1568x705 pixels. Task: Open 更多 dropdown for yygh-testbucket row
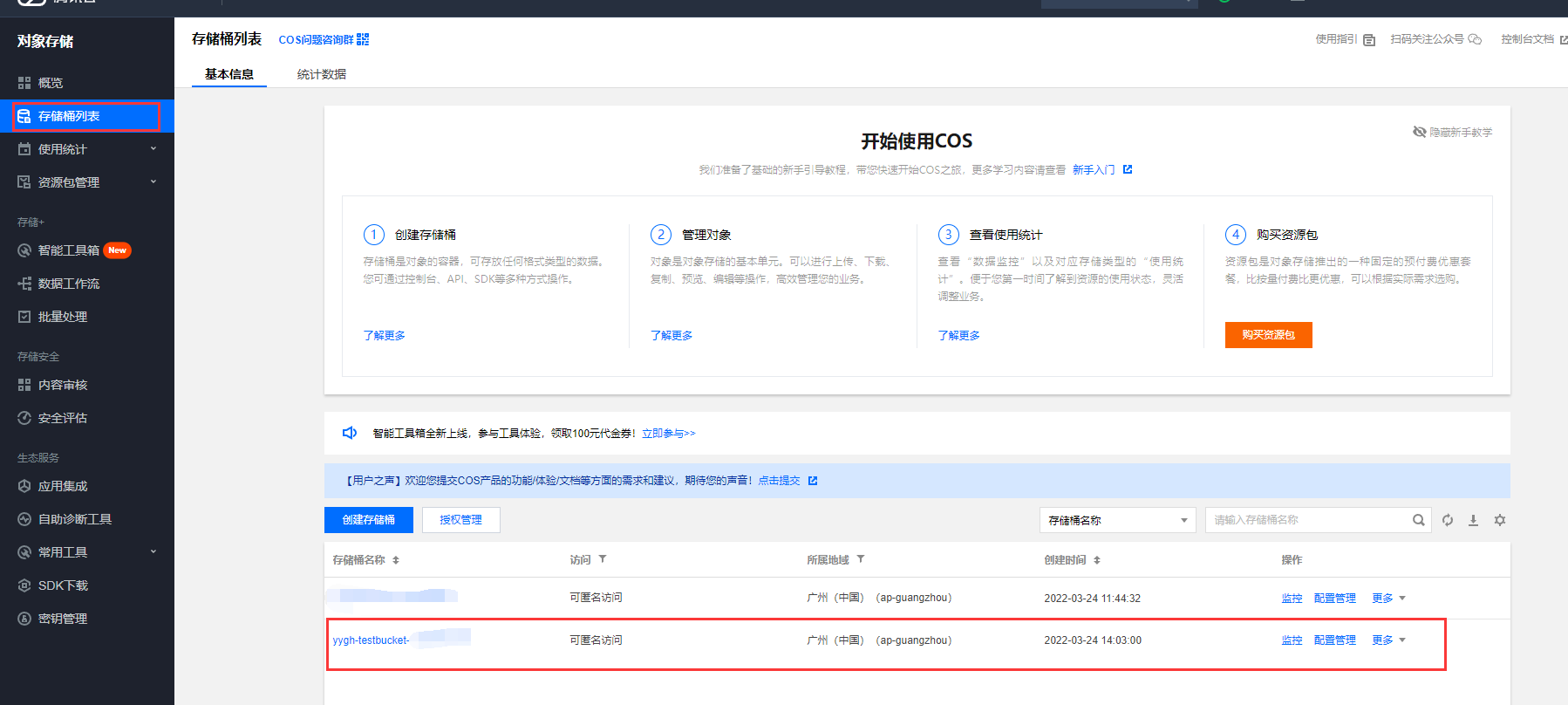(x=1388, y=640)
